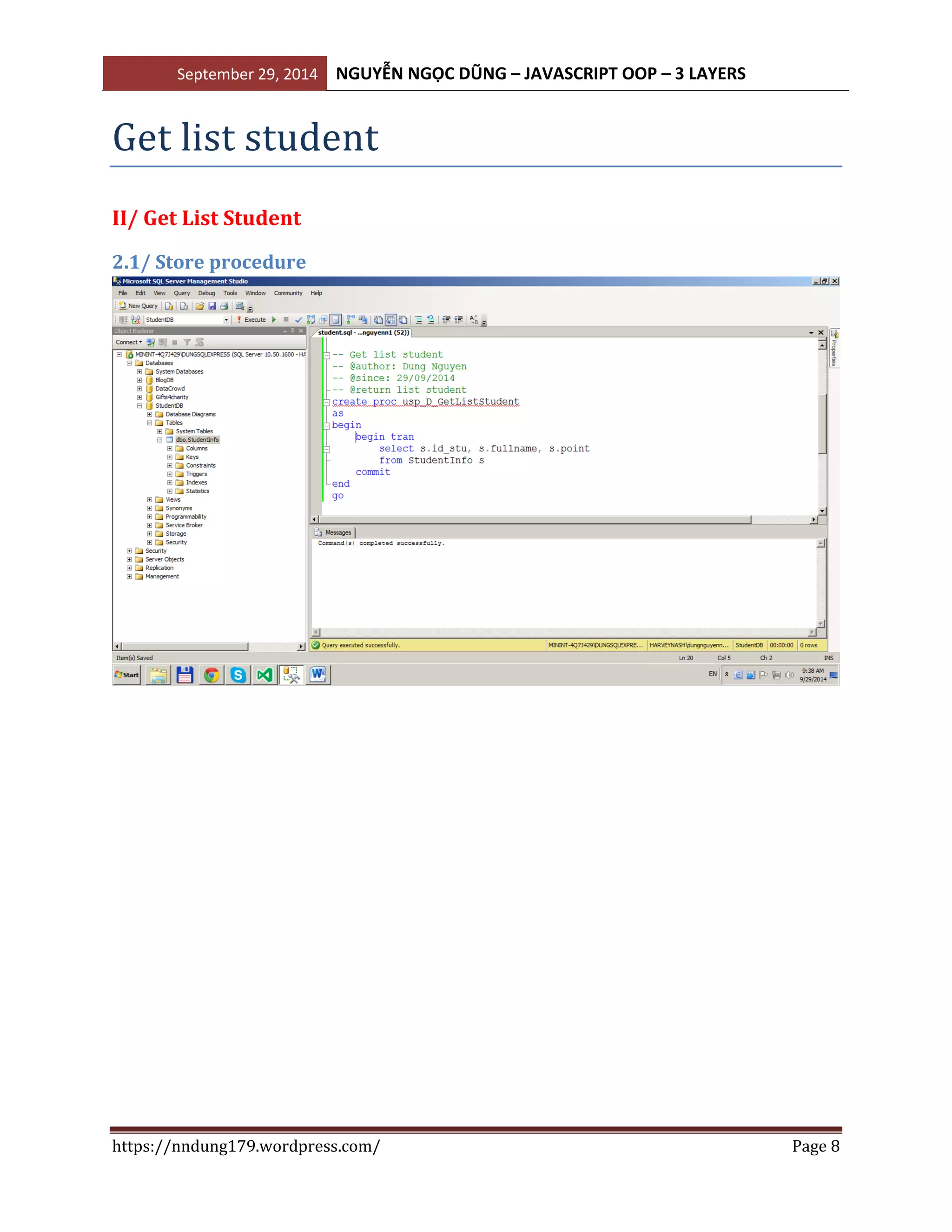The height and width of the screenshot is (1232, 952).
Task: Collapse the dbo.StudentInfo table node
Action: pos(159,440)
